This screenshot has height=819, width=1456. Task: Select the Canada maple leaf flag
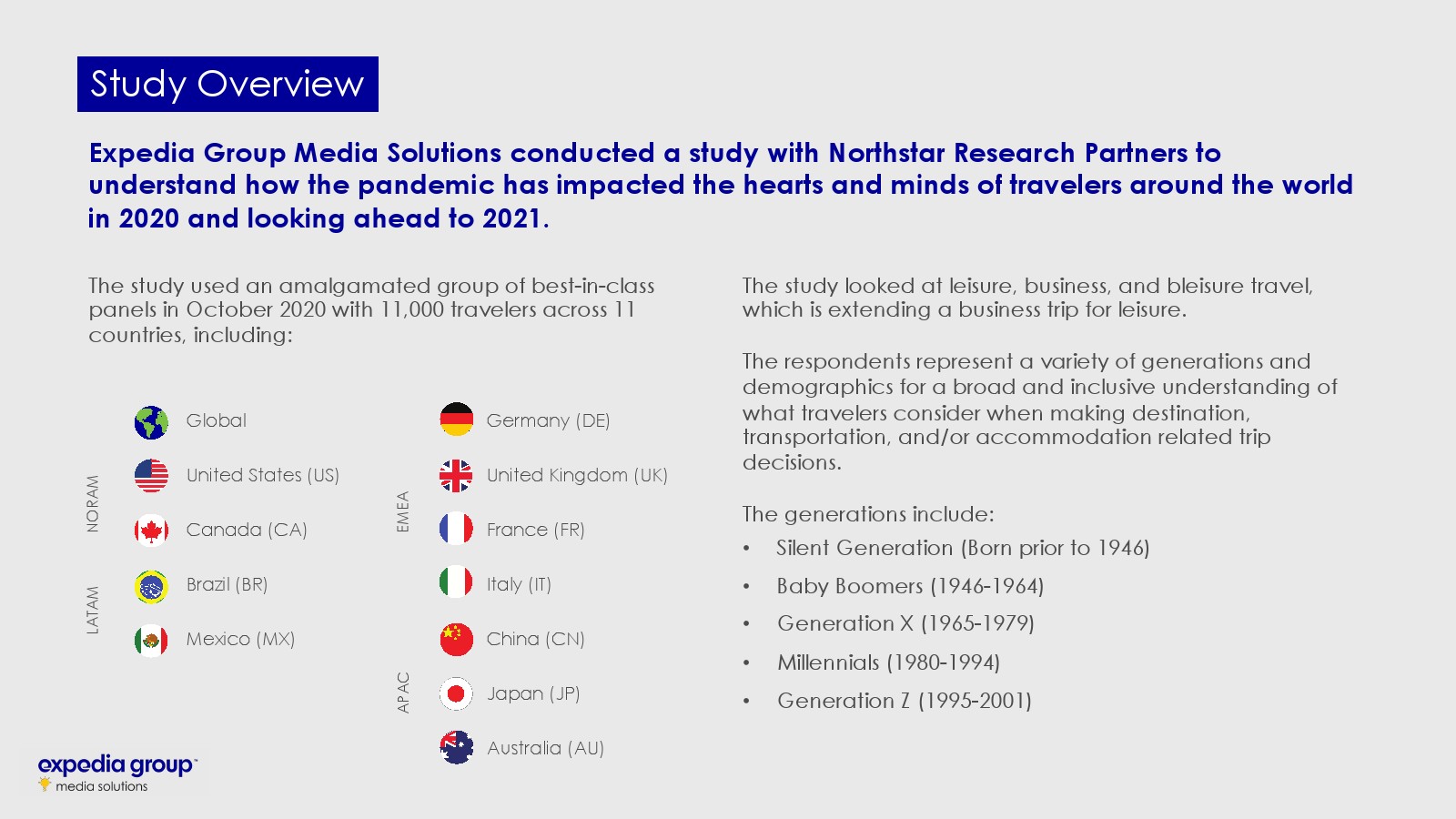point(151,531)
